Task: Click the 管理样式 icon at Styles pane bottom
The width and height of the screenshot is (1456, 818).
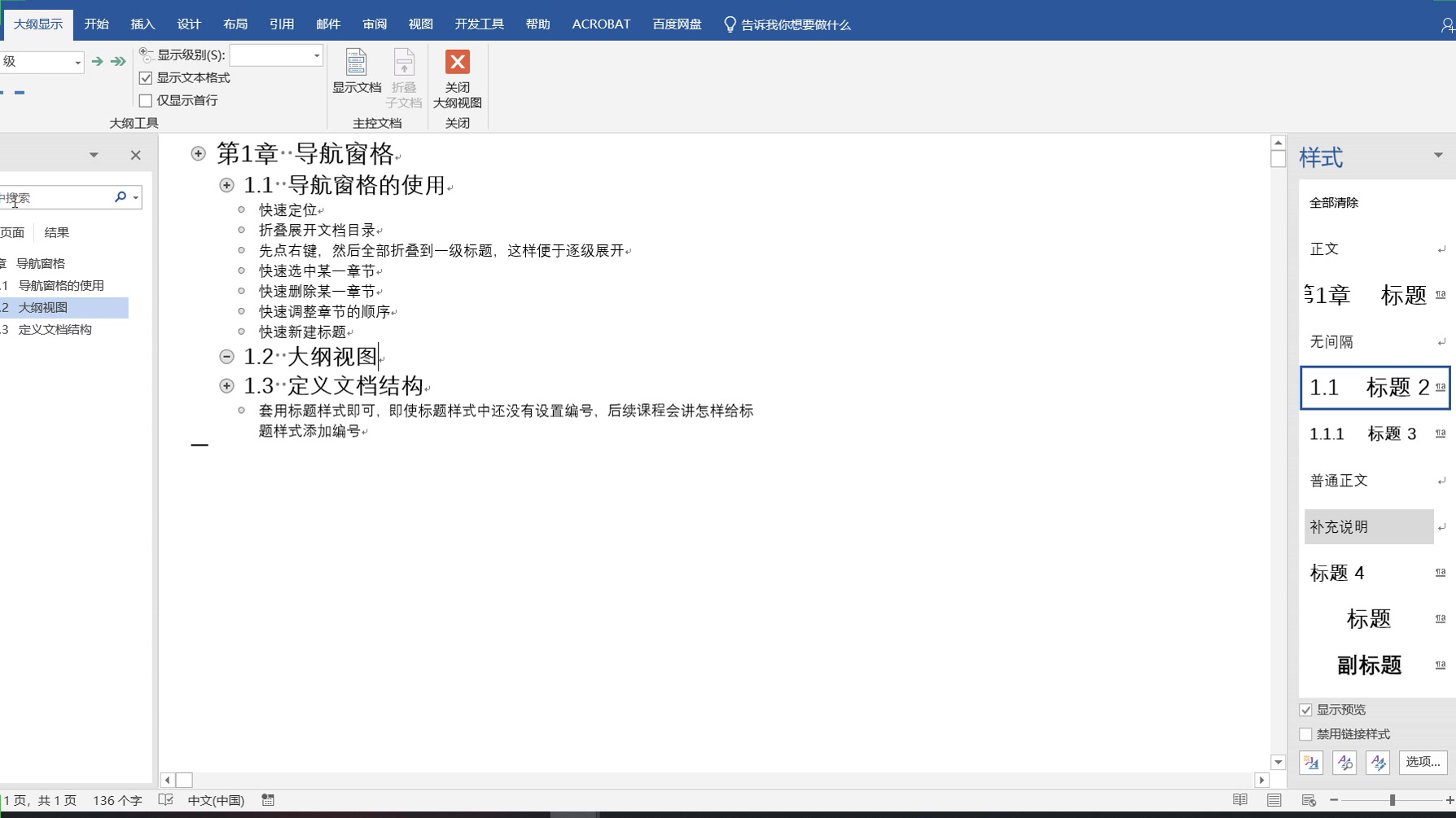Action: point(1378,763)
